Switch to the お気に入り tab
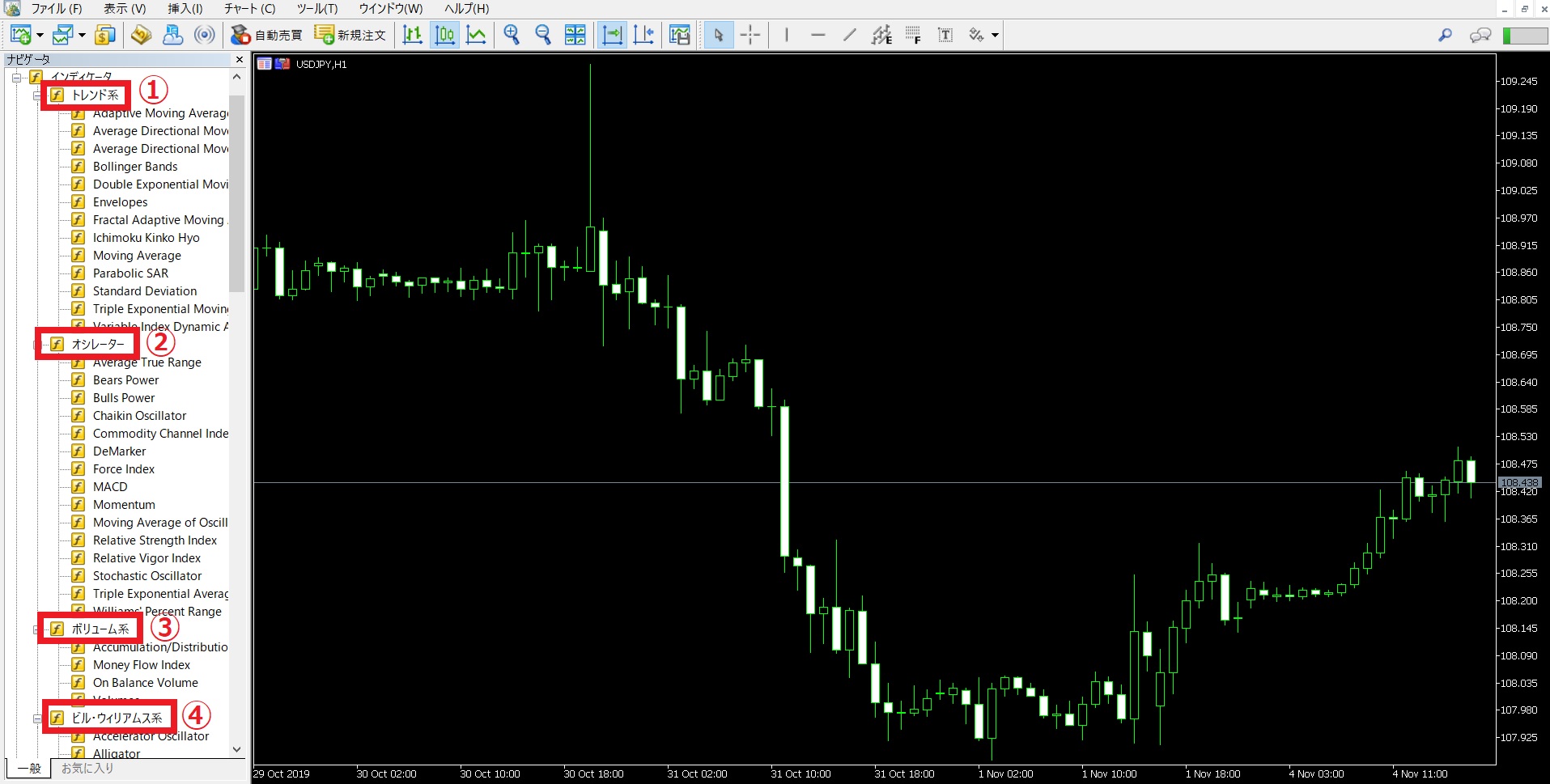Image resolution: width=1550 pixels, height=784 pixels. pyautogui.click(x=87, y=769)
